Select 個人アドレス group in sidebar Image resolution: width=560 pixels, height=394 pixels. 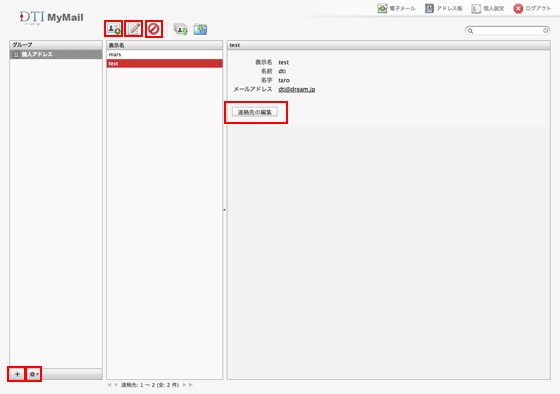56,54
